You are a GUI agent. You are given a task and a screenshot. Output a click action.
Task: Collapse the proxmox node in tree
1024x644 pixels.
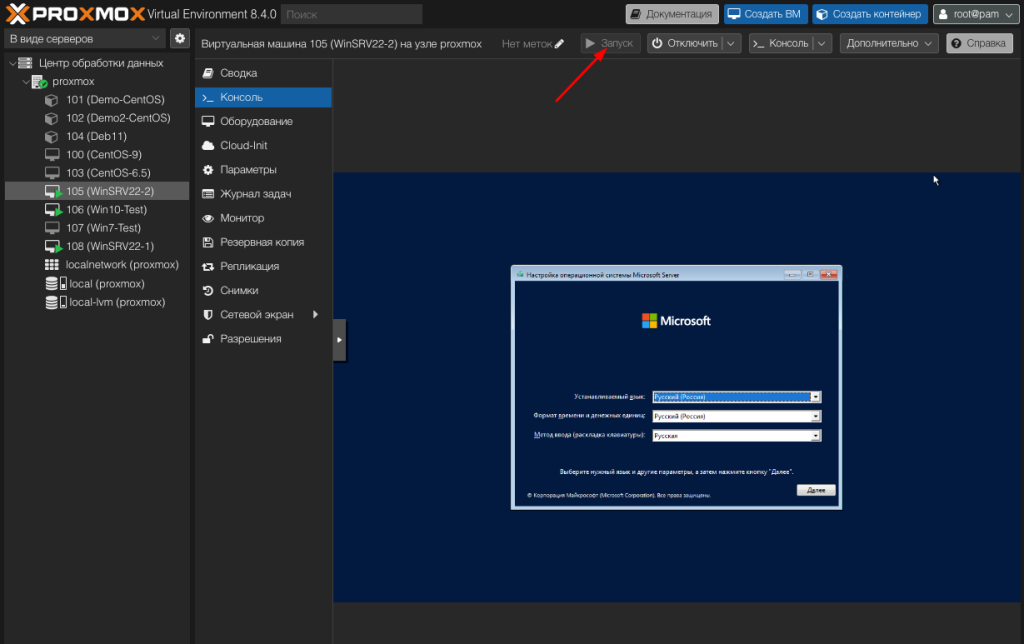tap(26, 82)
